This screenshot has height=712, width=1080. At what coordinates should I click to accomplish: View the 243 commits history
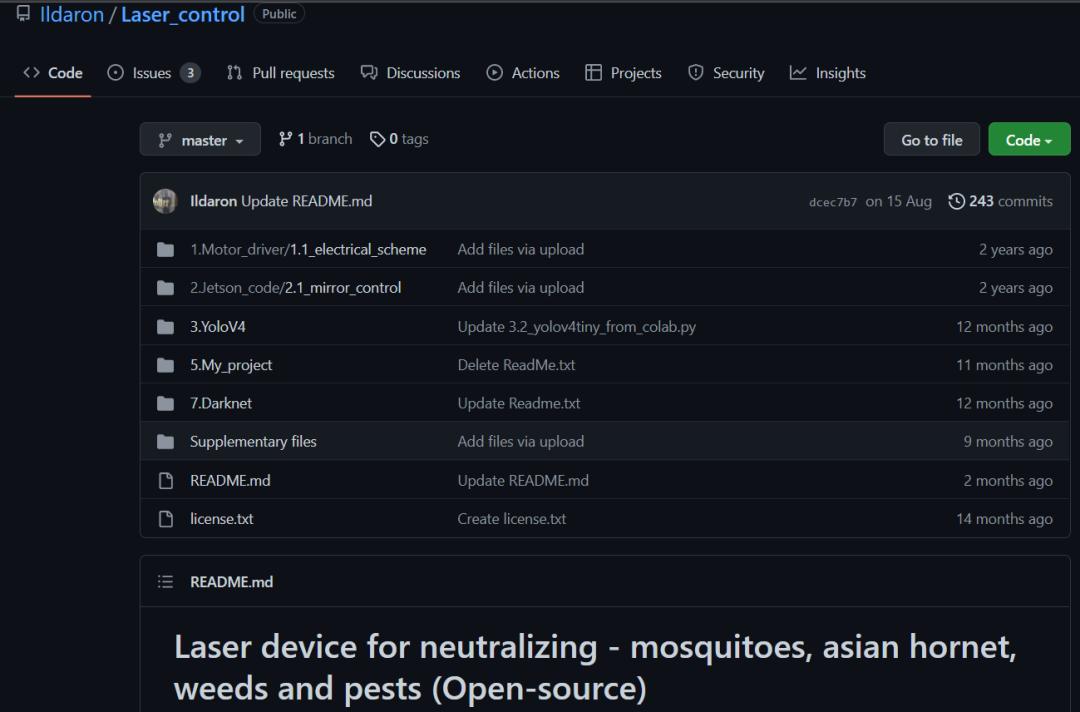coord(1000,201)
